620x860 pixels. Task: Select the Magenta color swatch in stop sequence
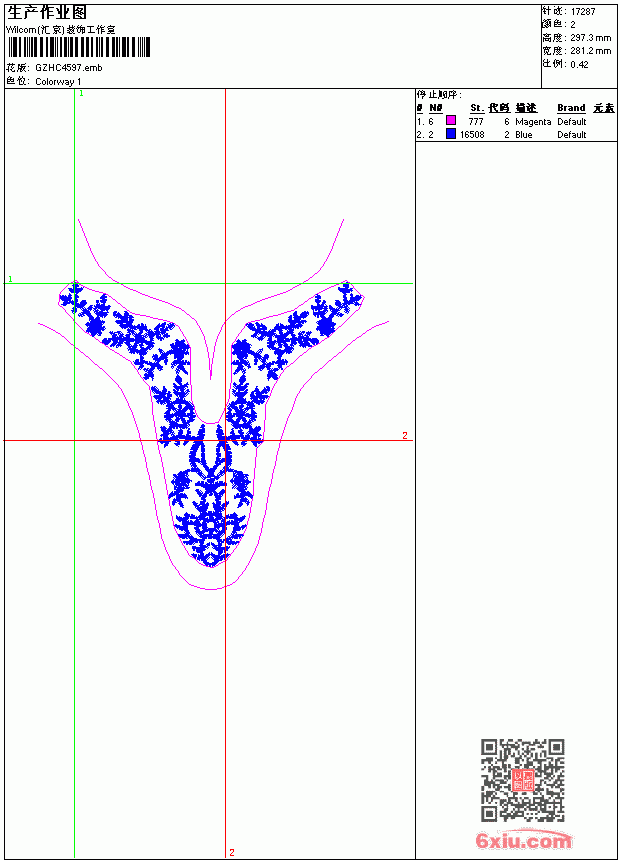click(x=451, y=121)
